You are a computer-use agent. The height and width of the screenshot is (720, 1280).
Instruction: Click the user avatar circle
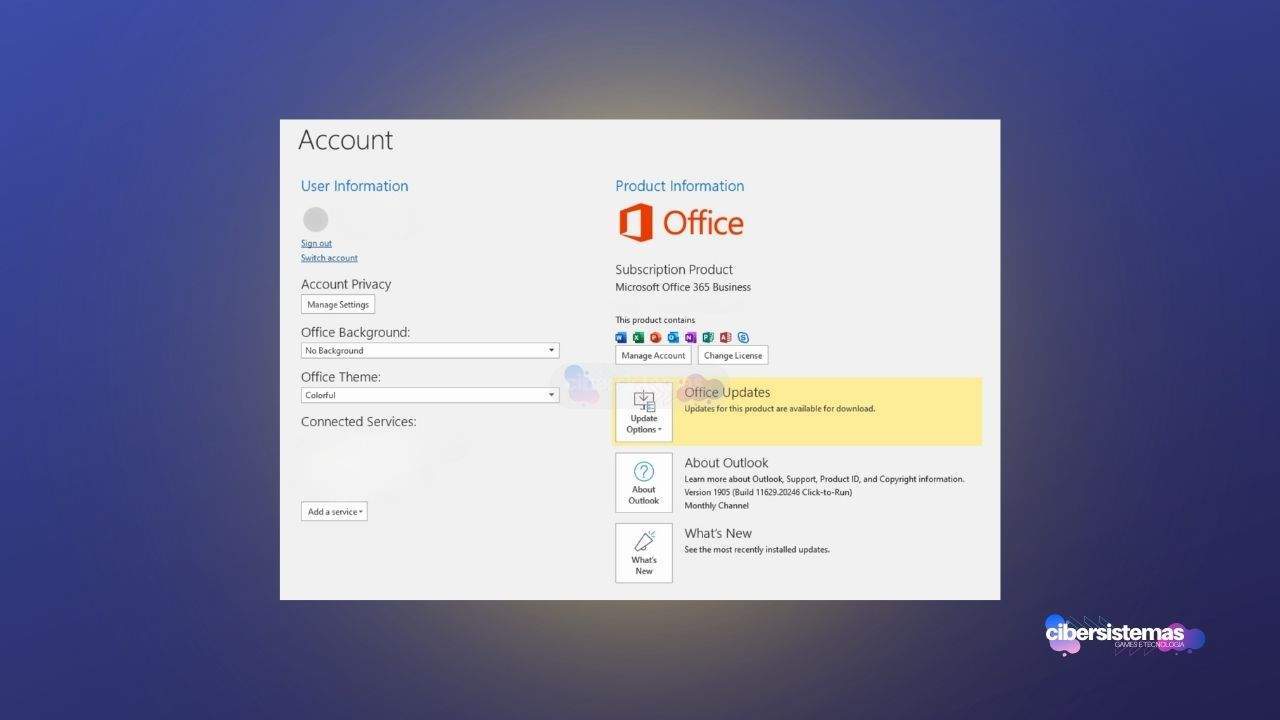pos(315,219)
